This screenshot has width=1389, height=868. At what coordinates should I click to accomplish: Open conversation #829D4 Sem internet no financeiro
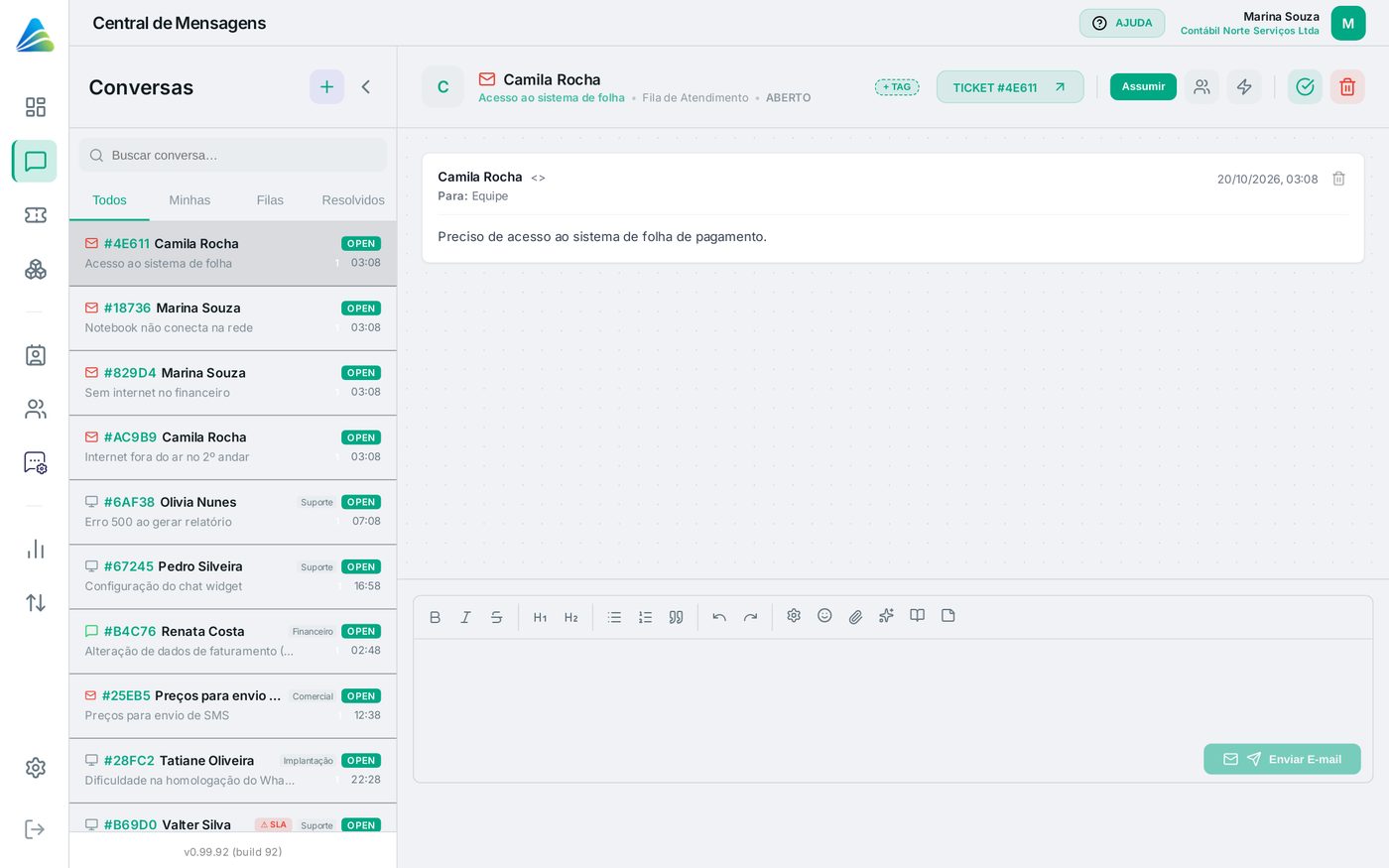point(233,383)
